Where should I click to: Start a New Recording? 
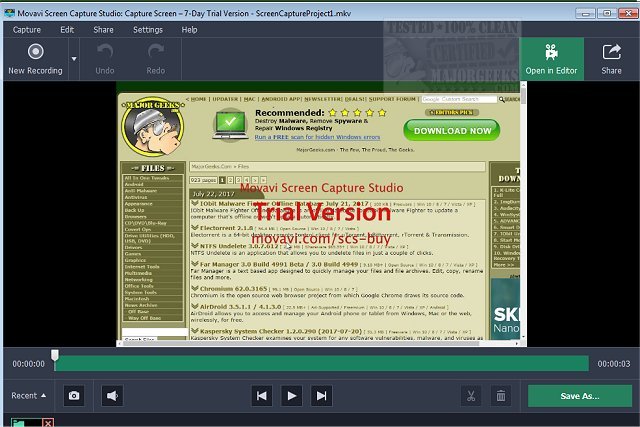point(36,59)
